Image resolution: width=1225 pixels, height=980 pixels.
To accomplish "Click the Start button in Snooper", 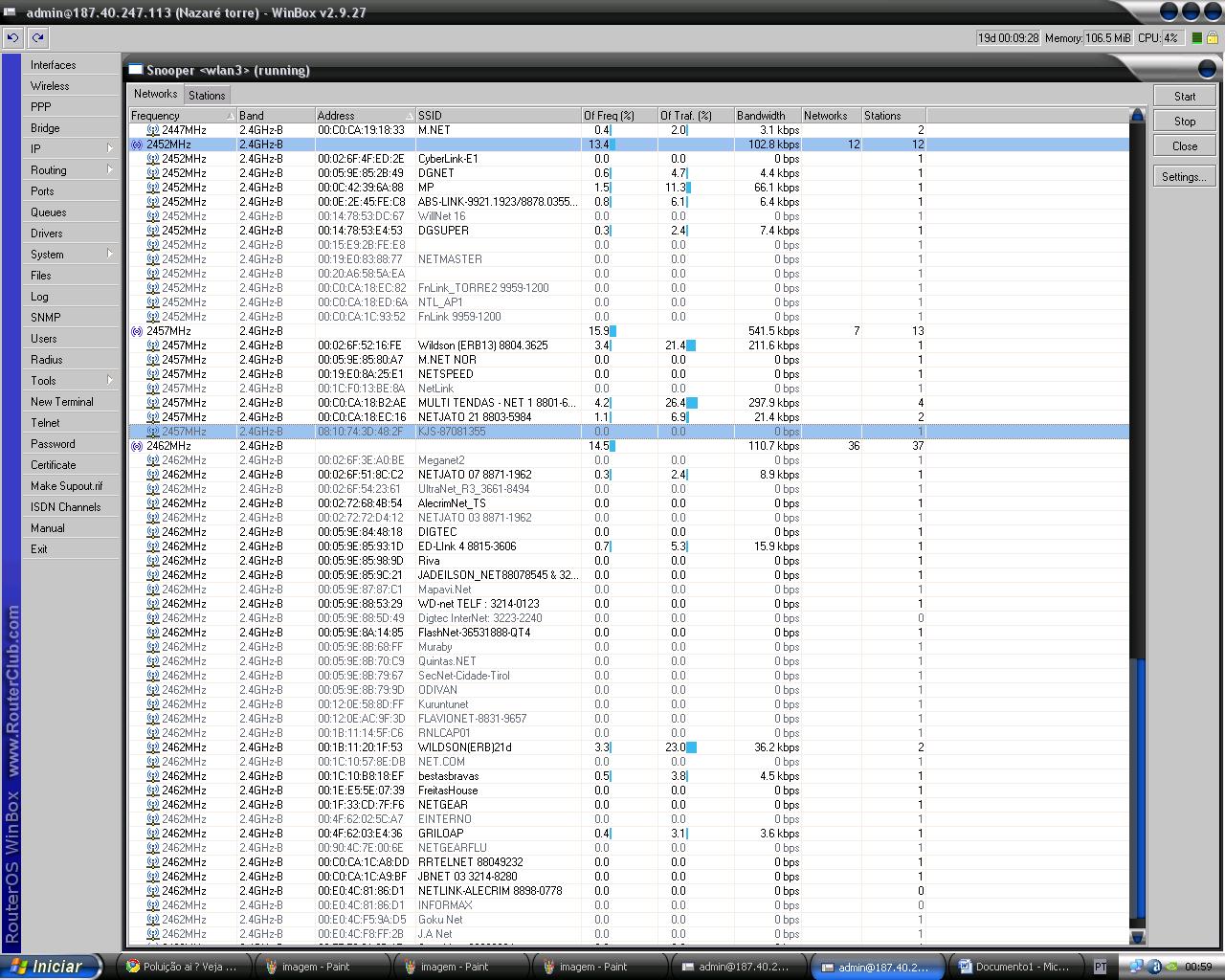I will point(1185,97).
